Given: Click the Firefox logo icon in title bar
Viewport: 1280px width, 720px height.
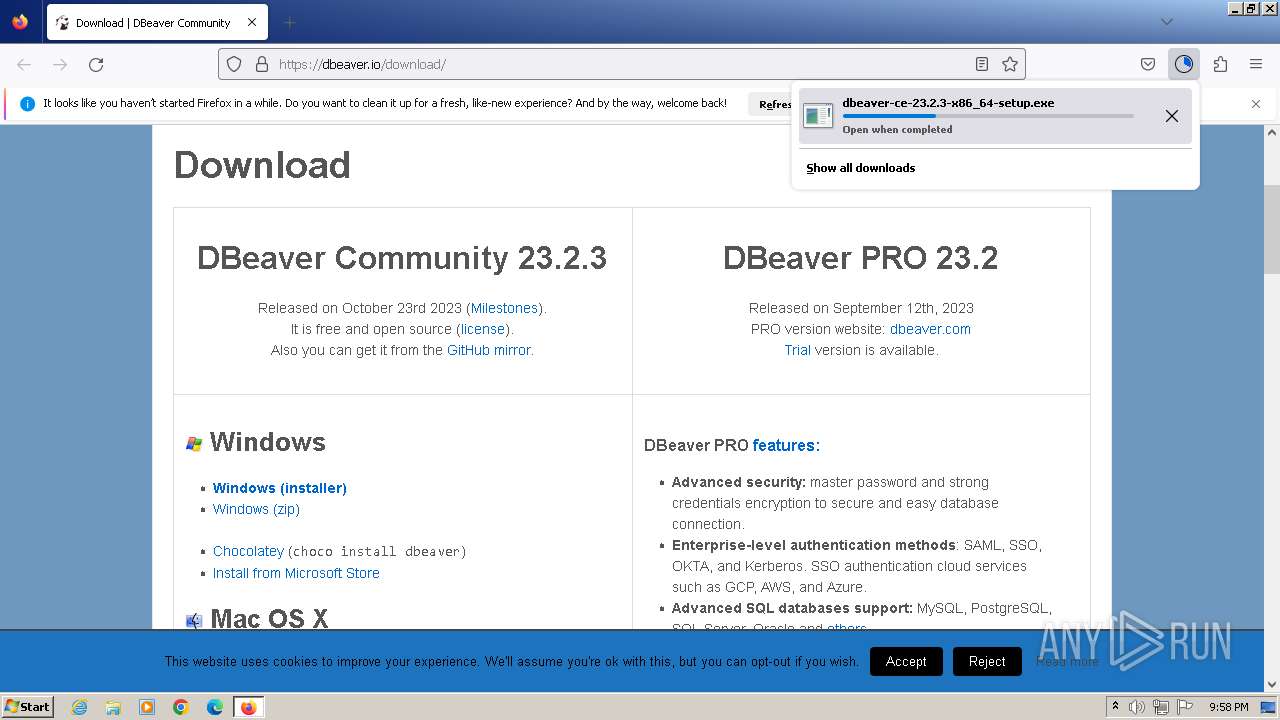Looking at the screenshot, I should coord(20,22).
